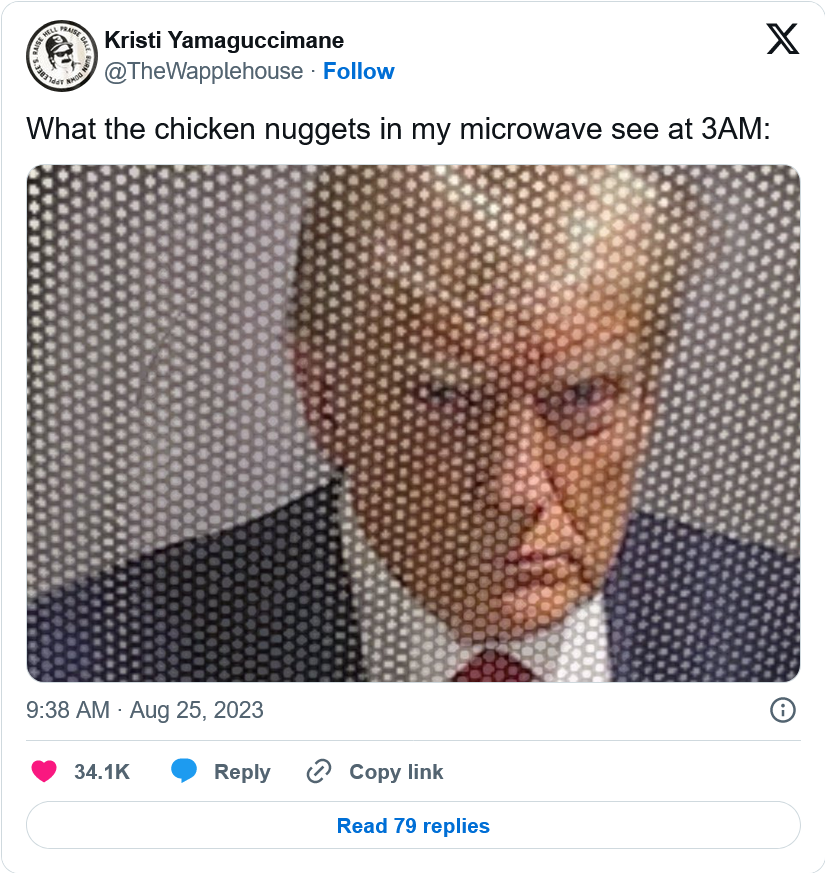Click the blue reply speech bubble icon
The width and height of the screenshot is (825, 873).
pyautogui.click(x=184, y=772)
